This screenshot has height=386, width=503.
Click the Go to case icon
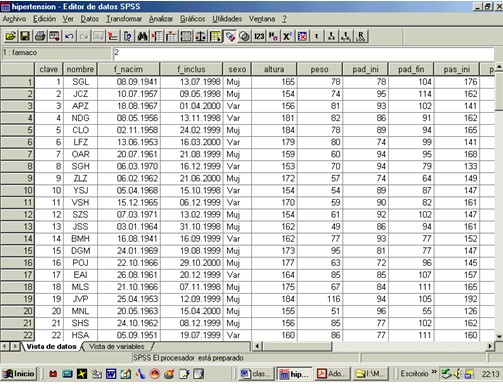pyautogui.click(x=113, y=36)
